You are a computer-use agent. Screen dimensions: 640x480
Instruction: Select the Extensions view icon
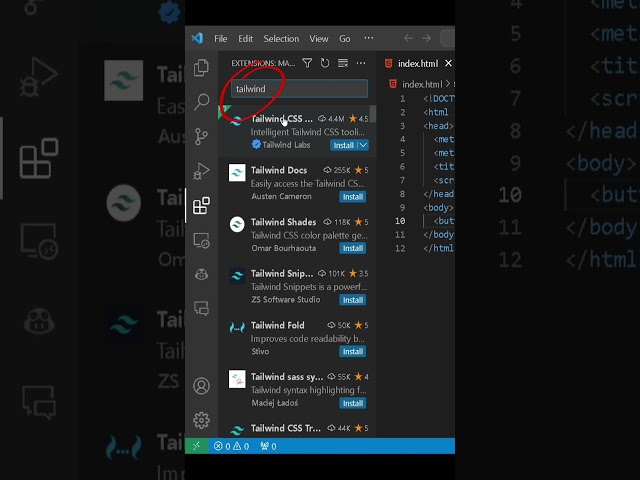201,205
